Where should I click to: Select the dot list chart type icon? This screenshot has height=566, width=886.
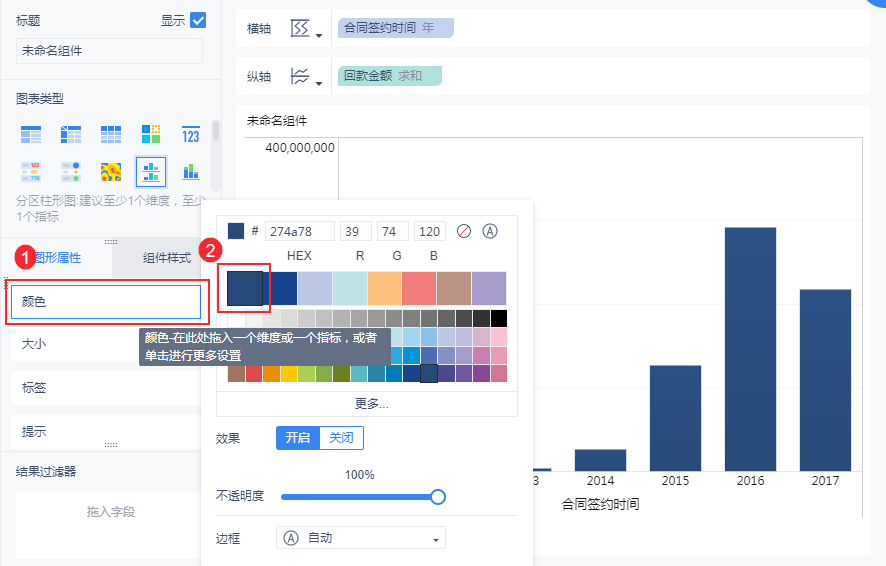(71, 171)
